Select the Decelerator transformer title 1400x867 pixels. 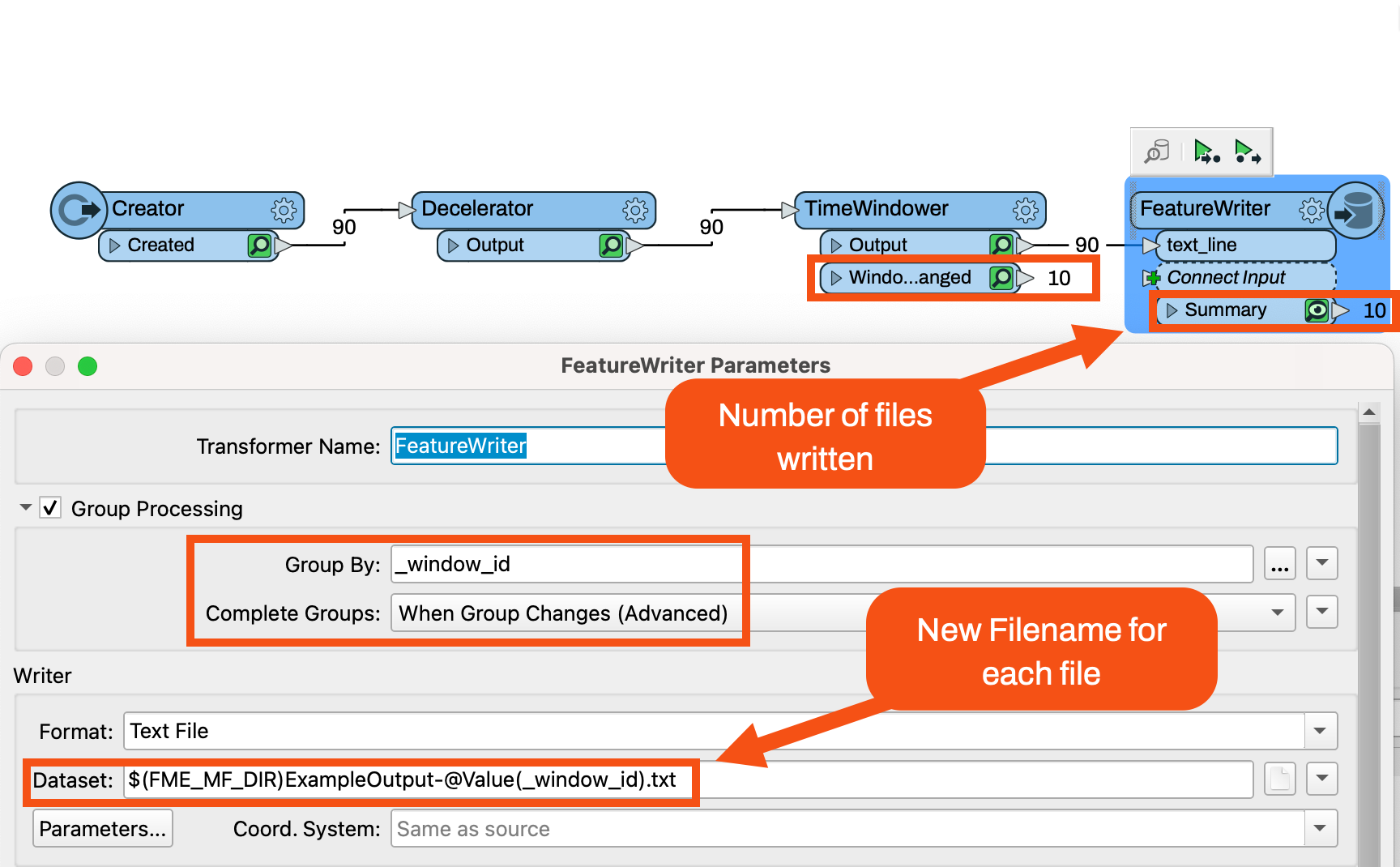click(x=477, y=209)
